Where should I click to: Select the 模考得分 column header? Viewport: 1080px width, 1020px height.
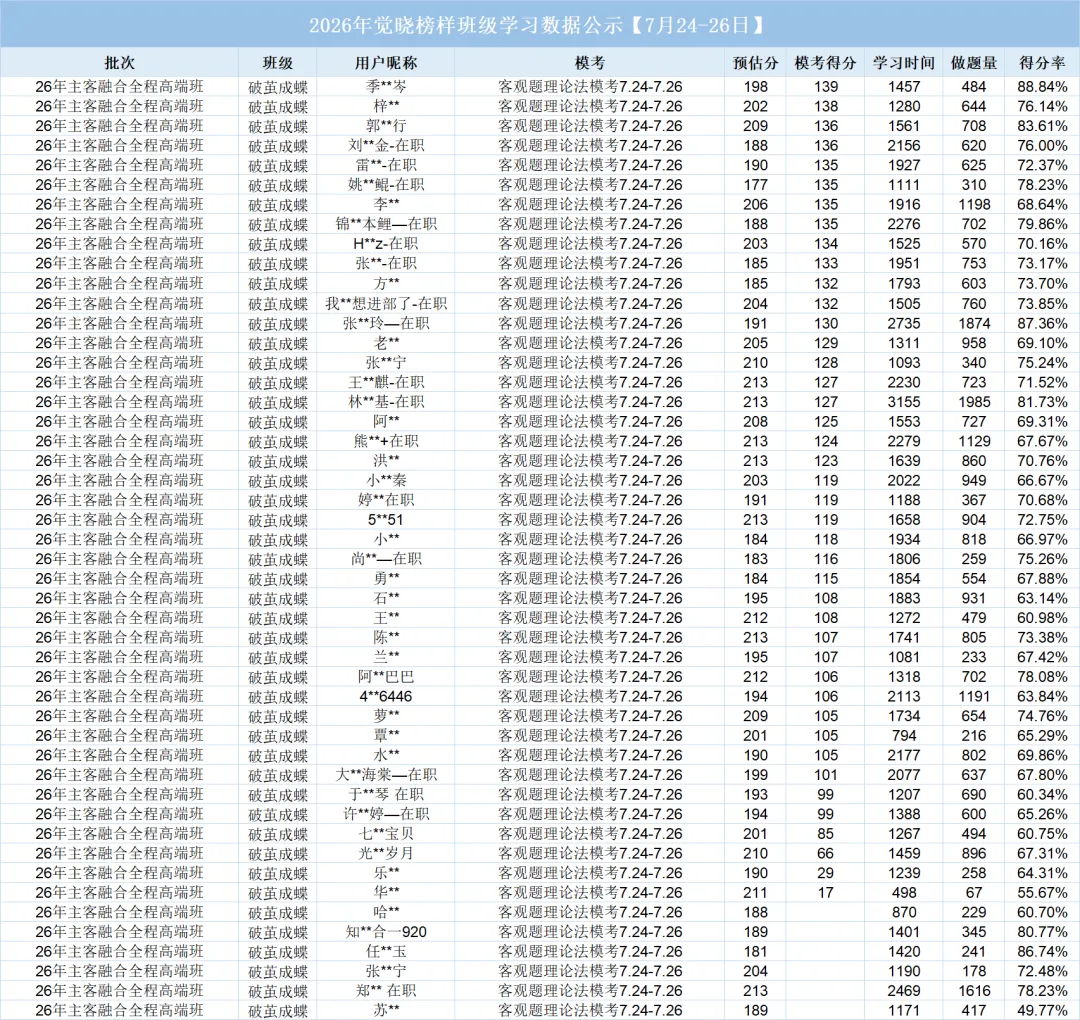pyautogui.click(x=825, y=63)
